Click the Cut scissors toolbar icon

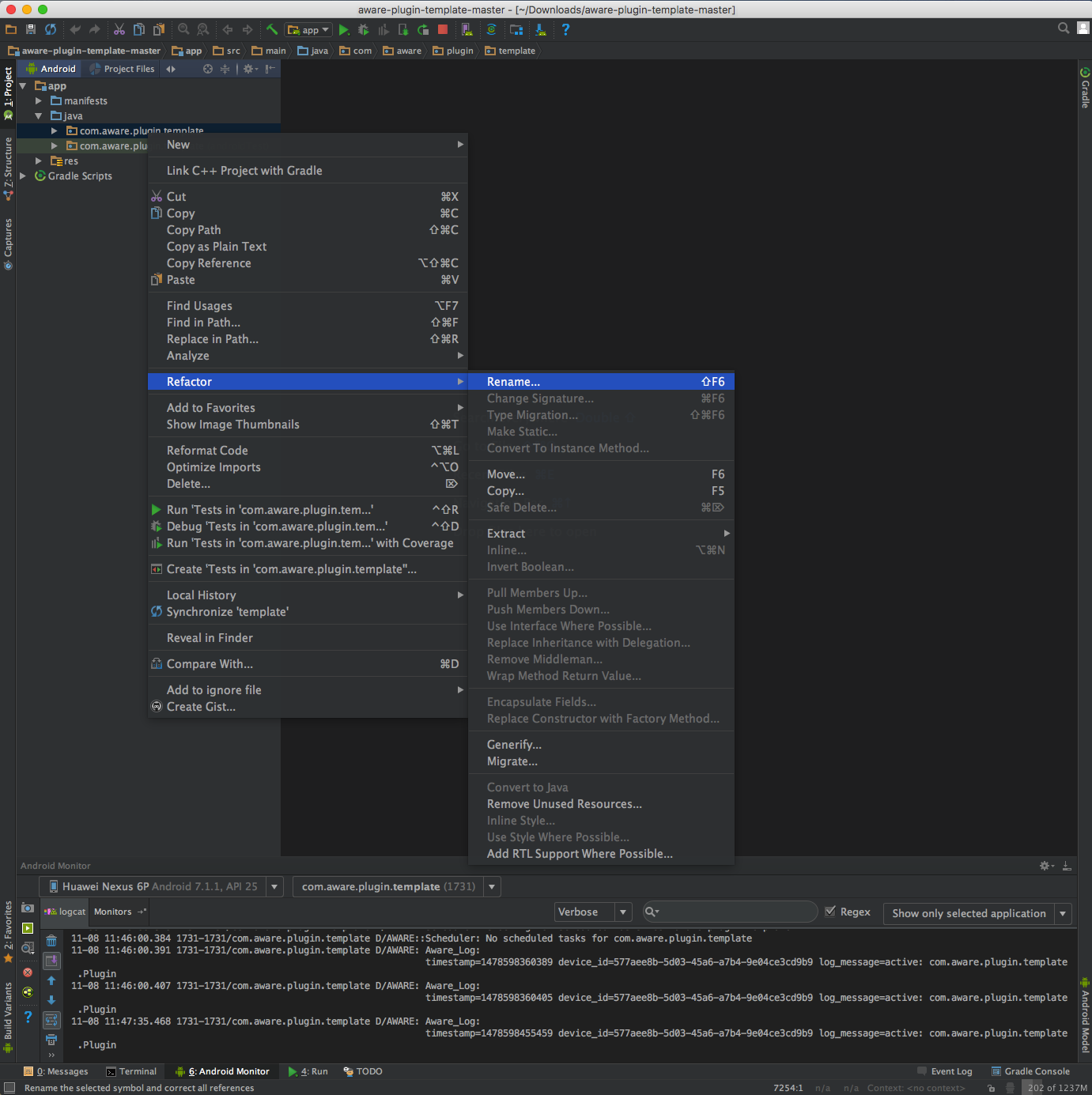119,29
